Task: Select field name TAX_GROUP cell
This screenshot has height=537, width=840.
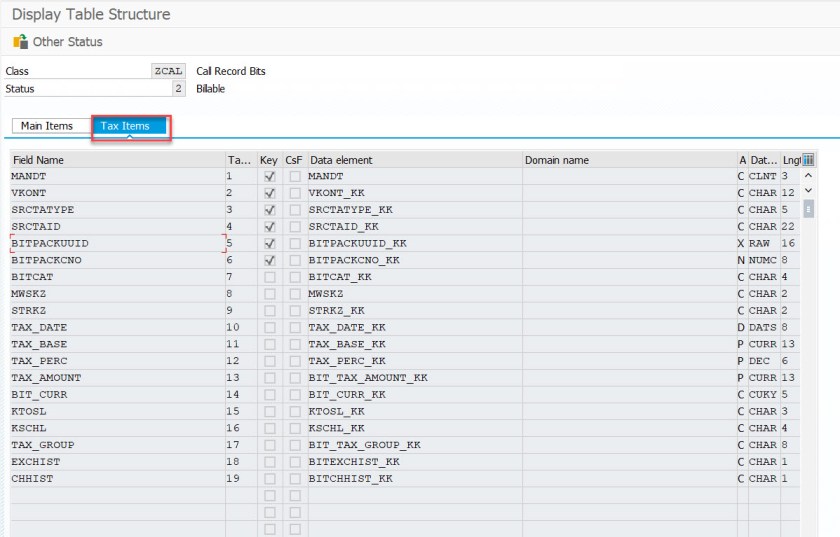Action: point(117,445)
